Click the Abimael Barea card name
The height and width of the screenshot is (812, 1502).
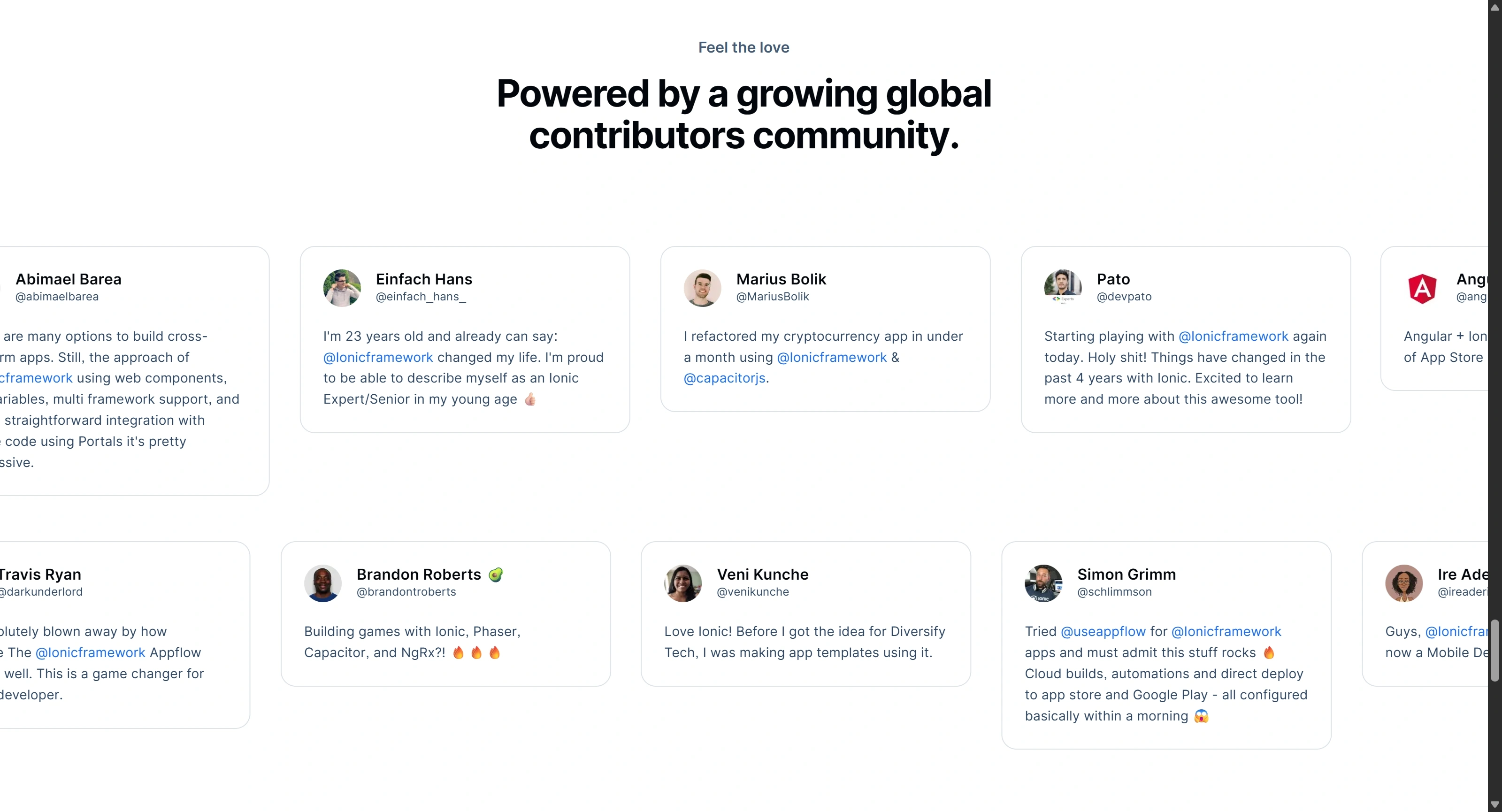(68, 279)
